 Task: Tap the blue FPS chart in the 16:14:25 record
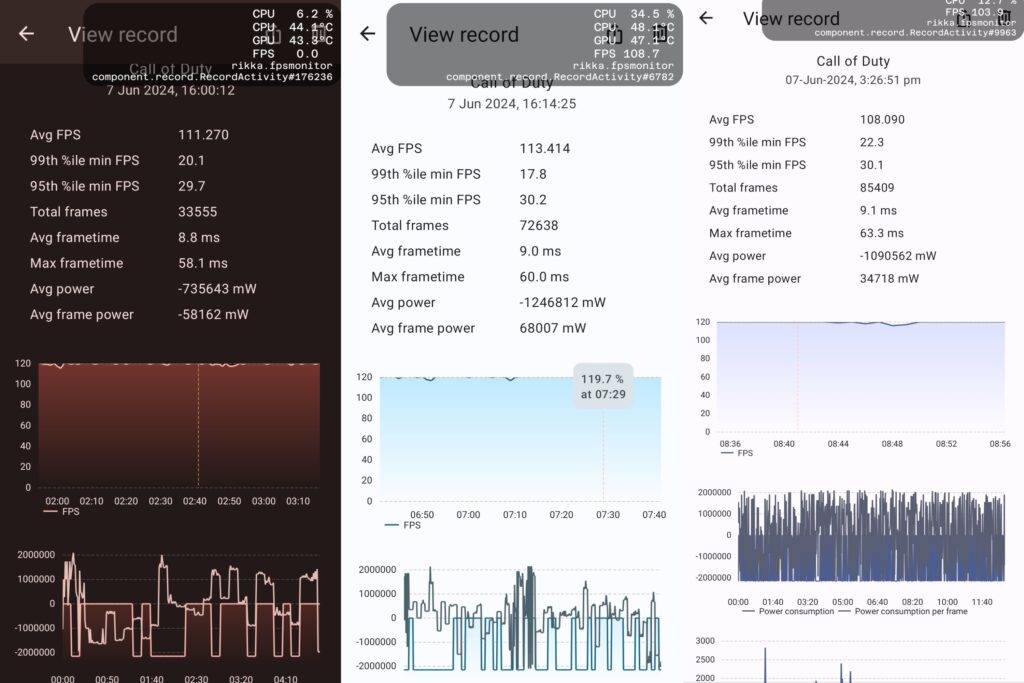pyautogui.click(x=520, y=439)
